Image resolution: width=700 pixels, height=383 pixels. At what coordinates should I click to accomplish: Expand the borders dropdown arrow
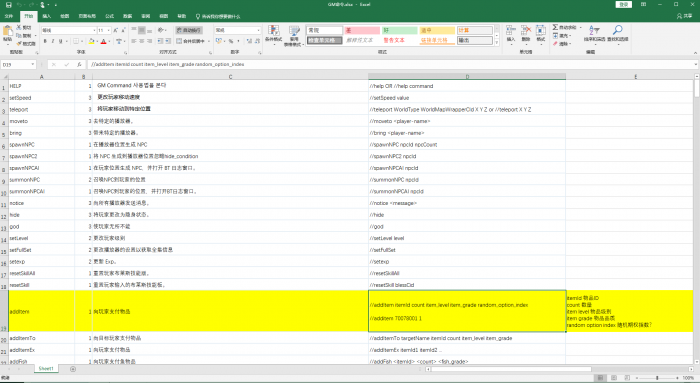[82, 41]
